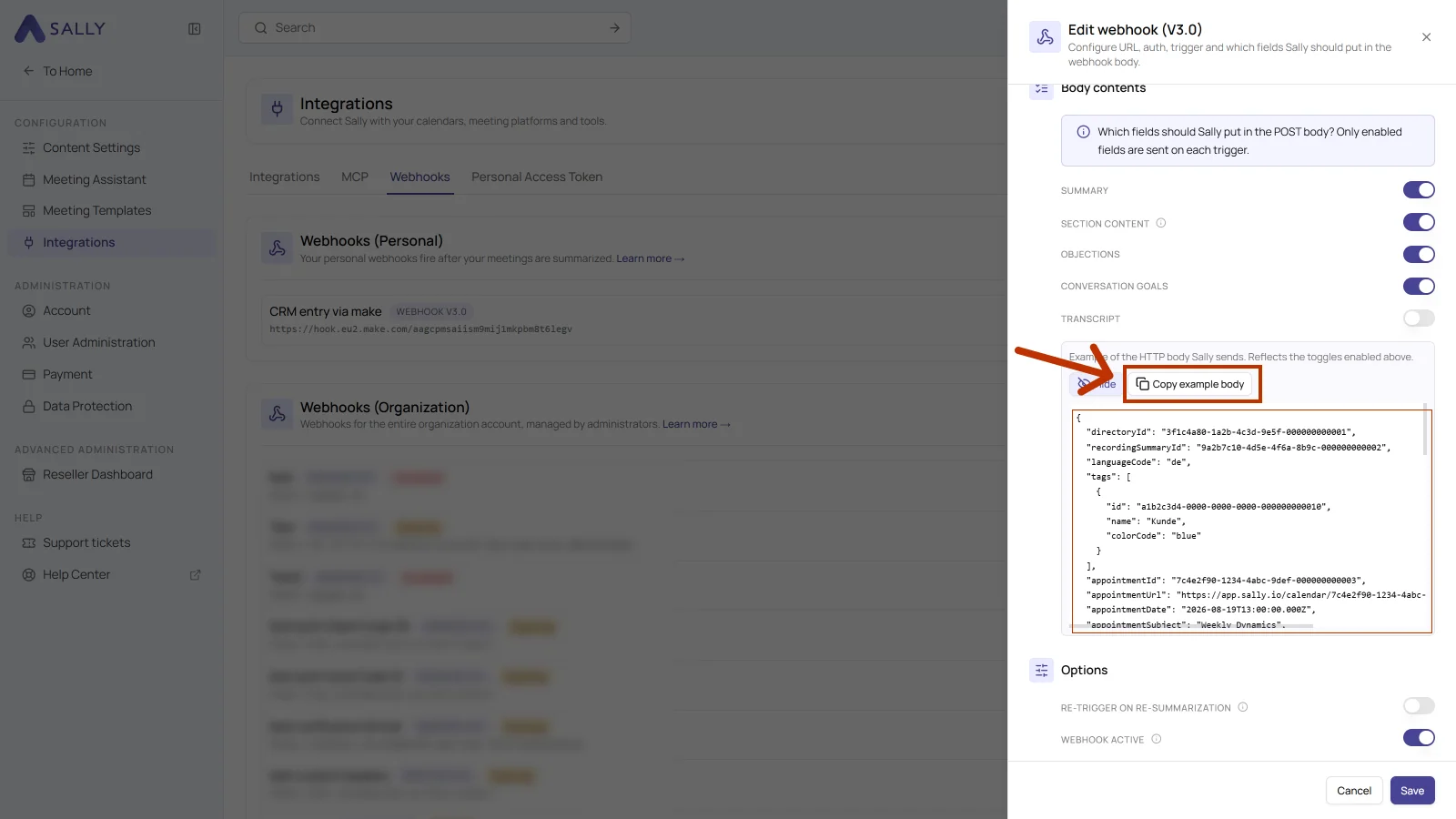
Task: Click the appointmentDate line in example body
Action: click(x=1201, y=610)
